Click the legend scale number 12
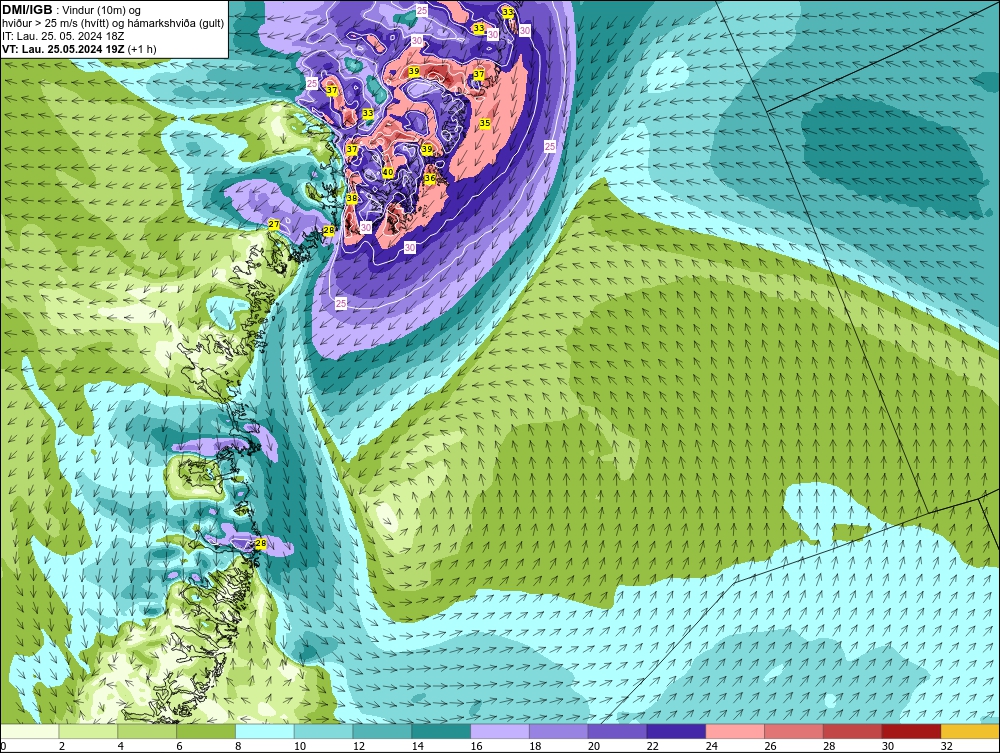This screenshot has height=753, width=1000. coord(358,746)
